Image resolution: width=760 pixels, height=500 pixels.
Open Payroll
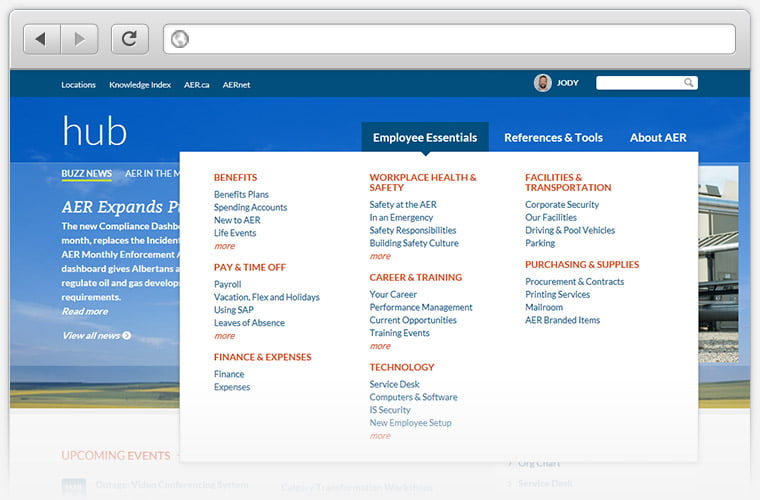(227, 284)
